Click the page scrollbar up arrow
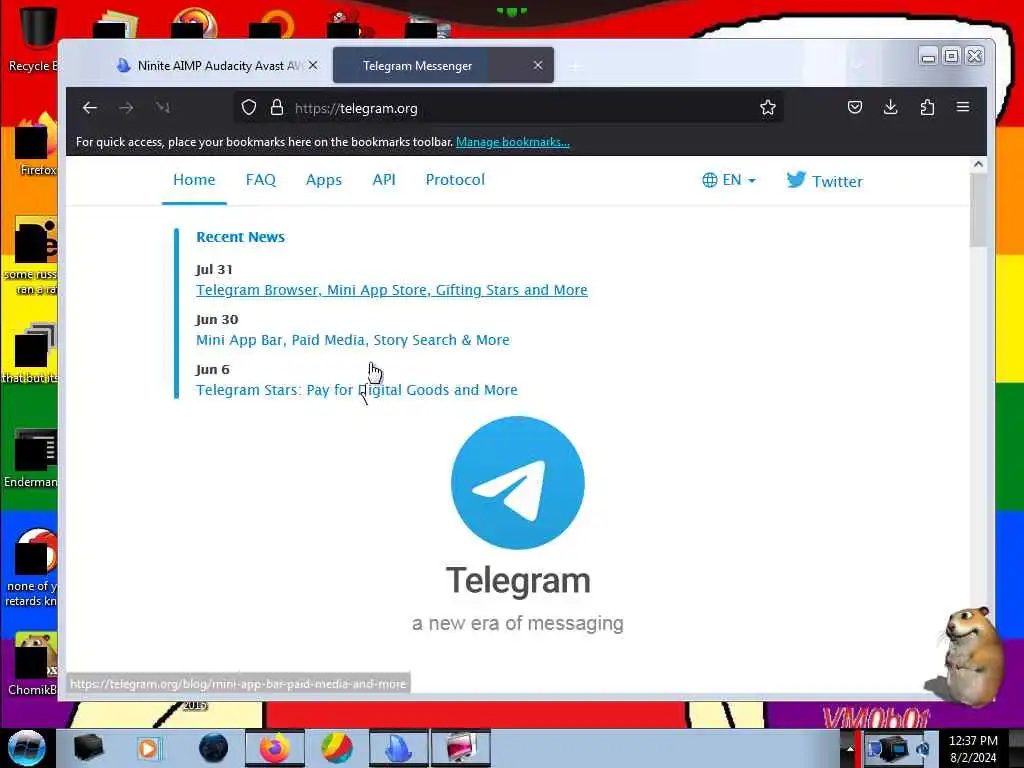The width and height of the screenshot is (1024, 768). [x=978, y=165]
